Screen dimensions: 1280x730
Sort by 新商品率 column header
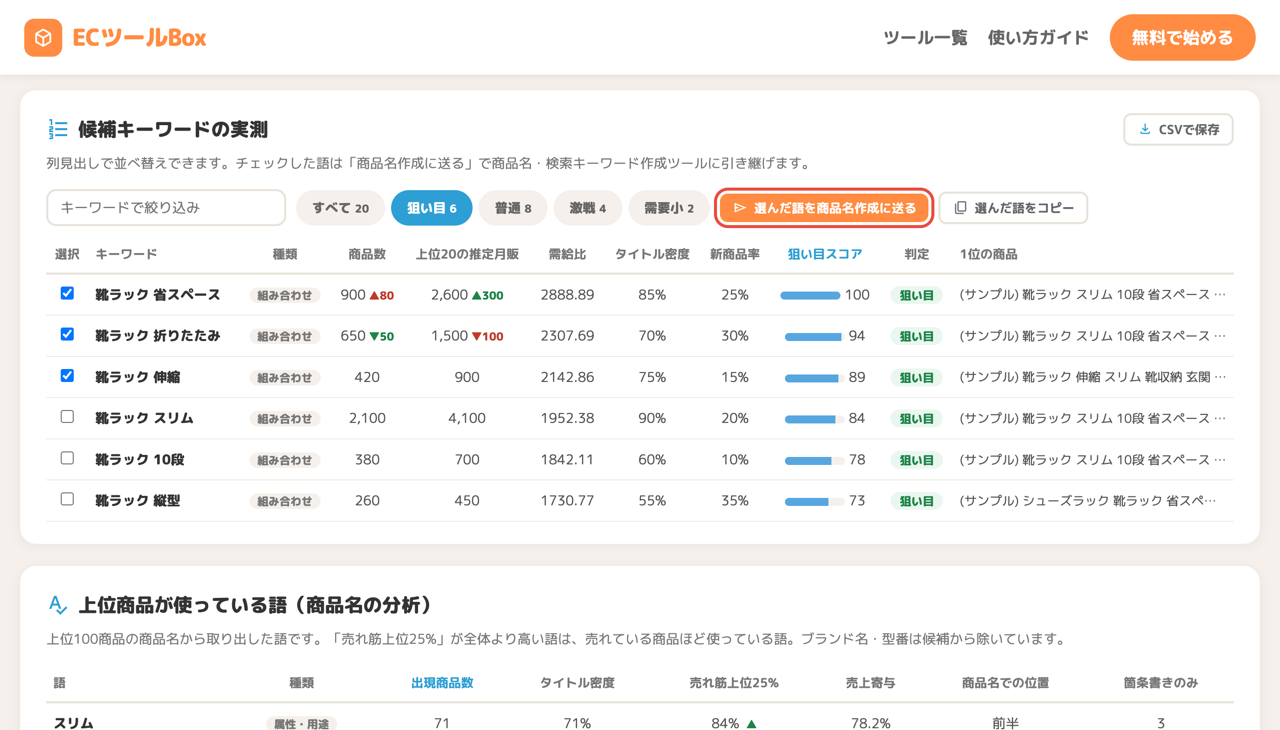pos(735,254)
